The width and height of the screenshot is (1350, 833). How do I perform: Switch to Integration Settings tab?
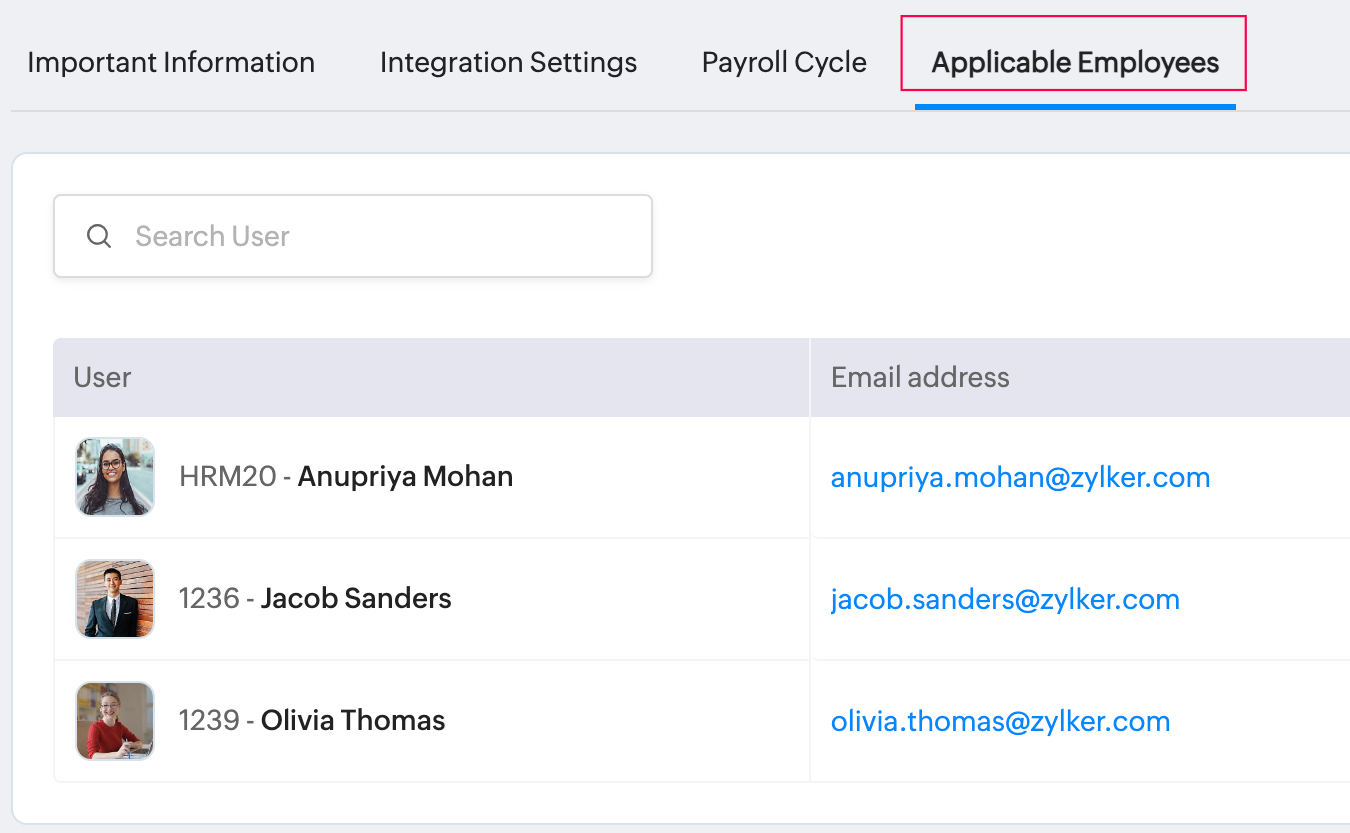[x=508, y=62]
